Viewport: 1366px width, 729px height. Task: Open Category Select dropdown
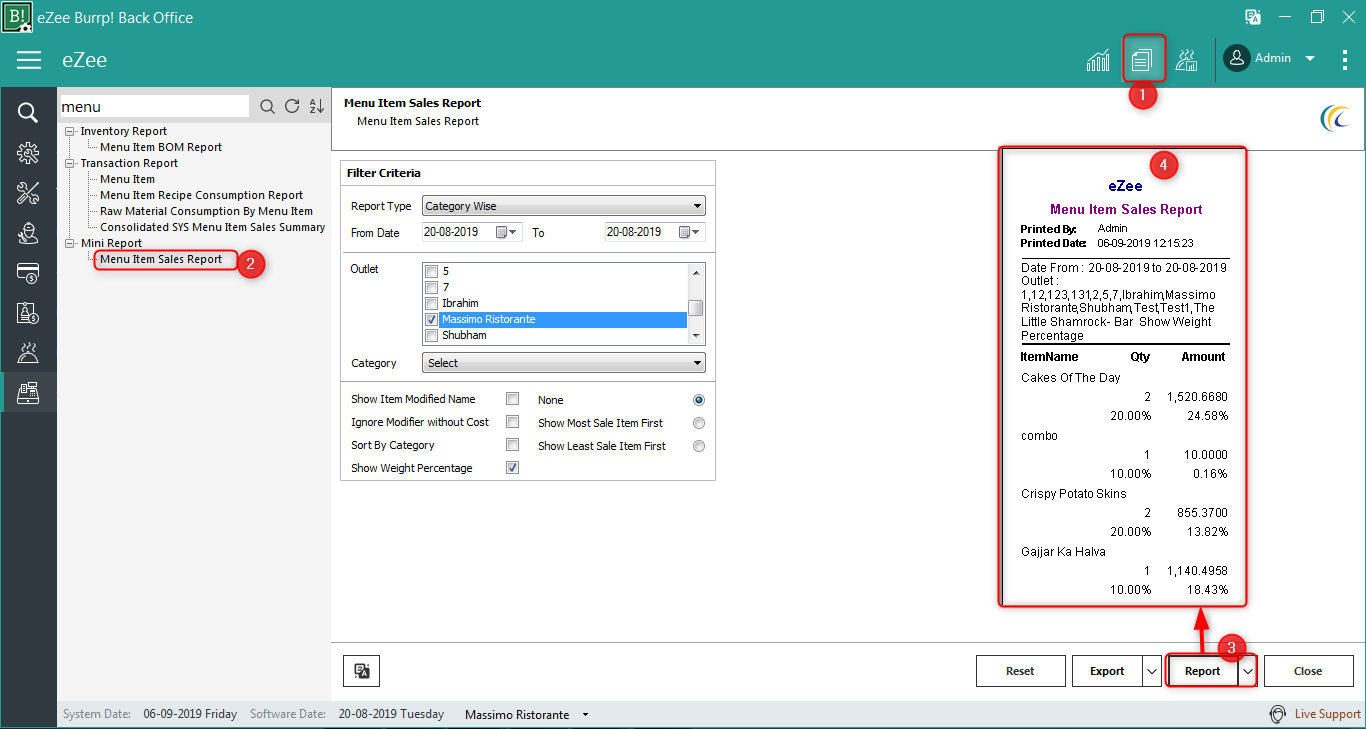click(564, 363)
